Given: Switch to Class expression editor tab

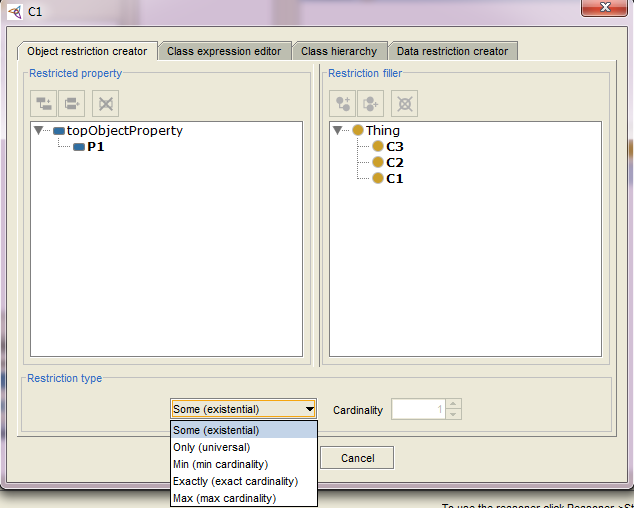Looking at the screenshot, I should 224,51.
